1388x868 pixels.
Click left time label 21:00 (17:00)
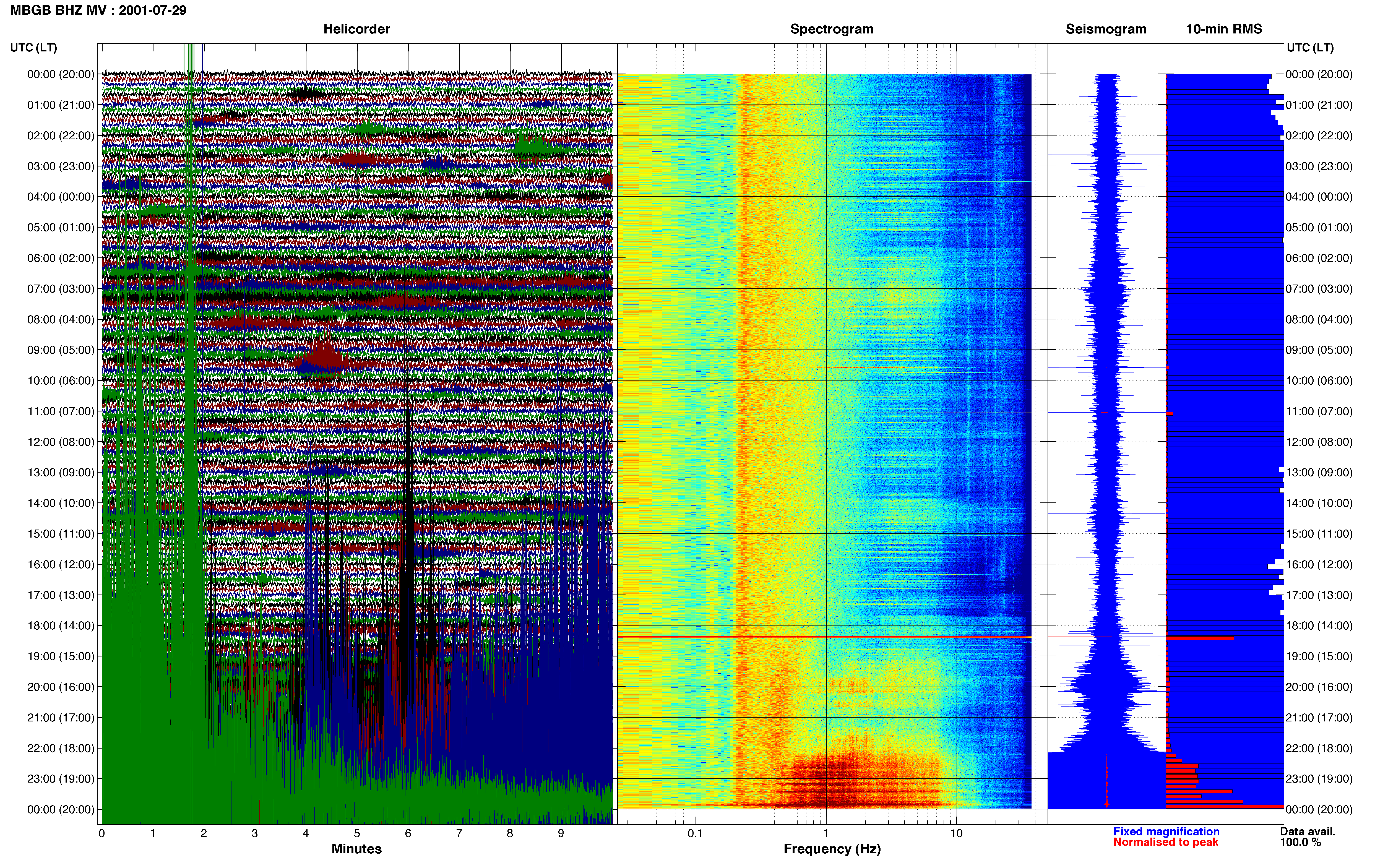coord(61,718)
